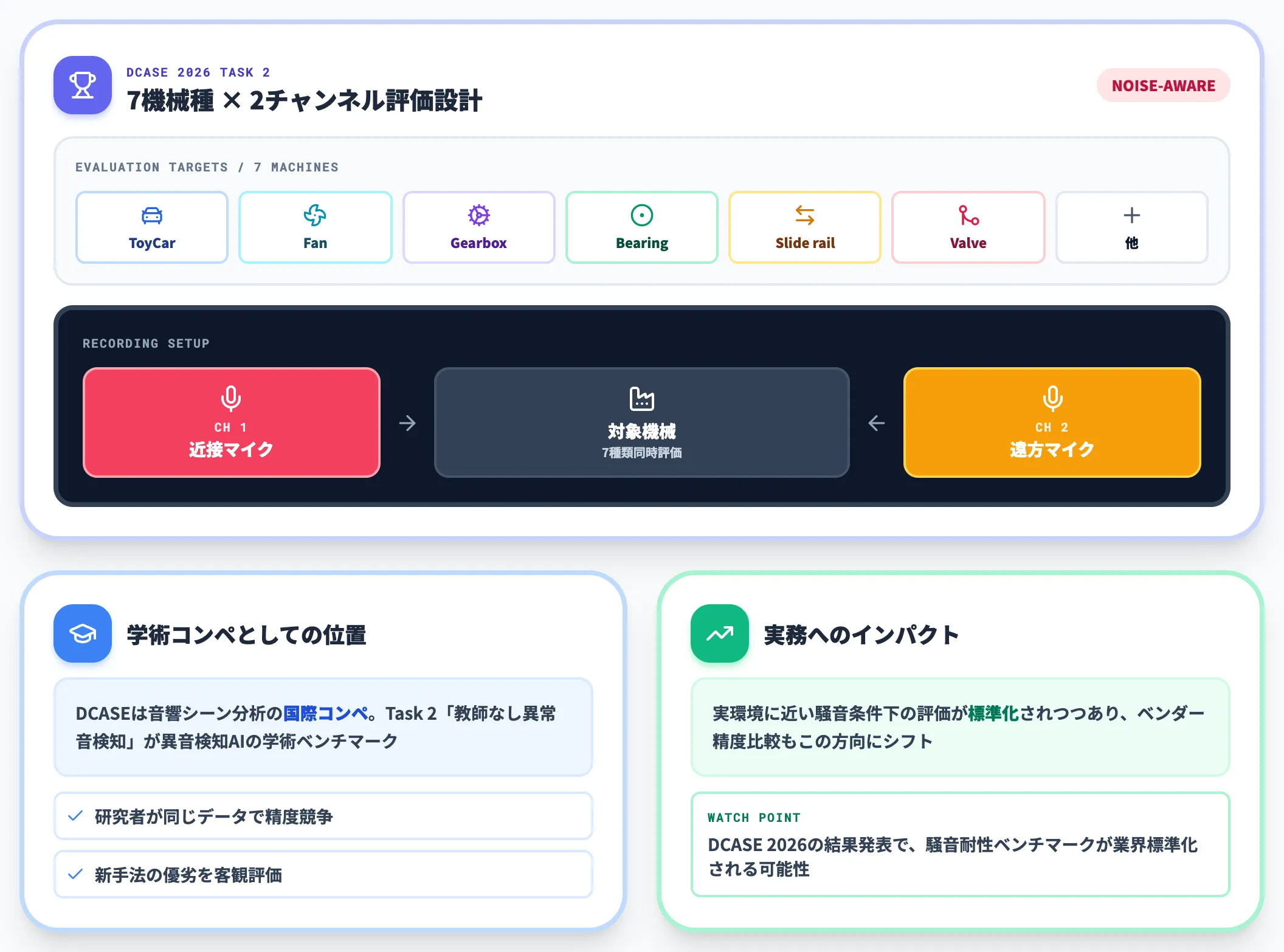The width and height of the screenshot is (1284, 952).
Task: Click the 実環境に近い騒音条件下 description box
Action: coord(961,727)
